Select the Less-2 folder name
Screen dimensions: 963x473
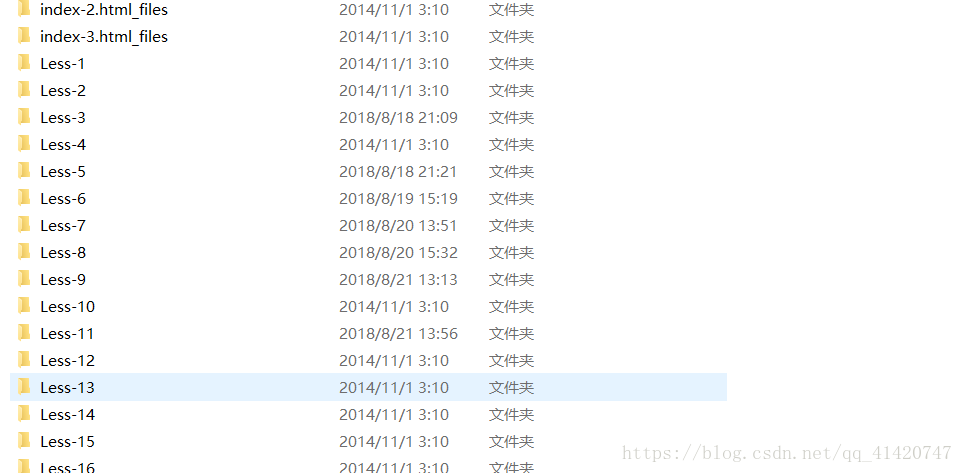tap(63, 91)
